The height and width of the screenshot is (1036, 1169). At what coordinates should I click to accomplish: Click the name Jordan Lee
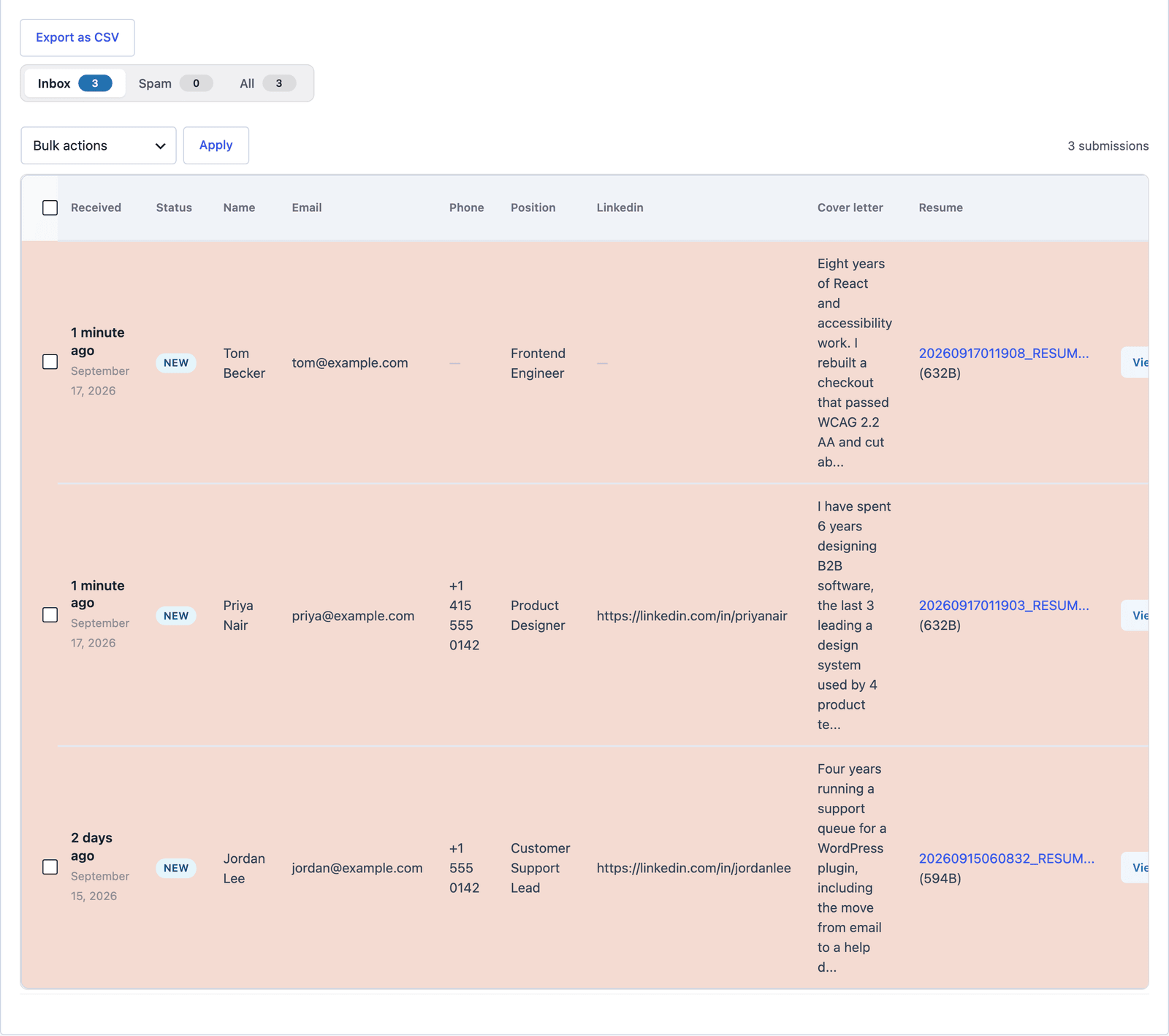244,868
